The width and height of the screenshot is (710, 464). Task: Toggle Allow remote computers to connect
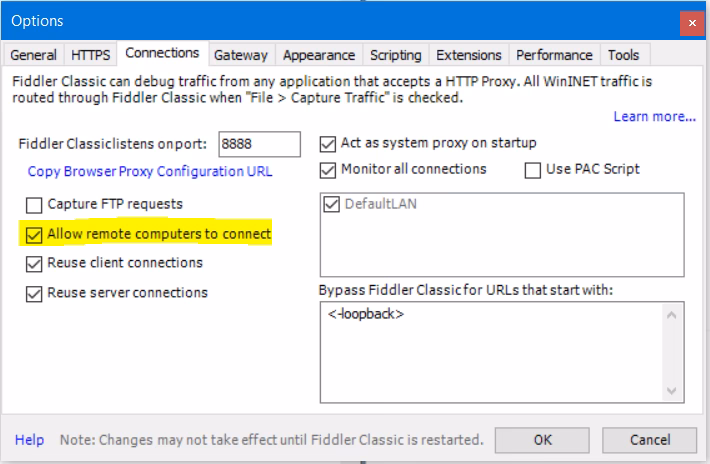pos(34,235)
